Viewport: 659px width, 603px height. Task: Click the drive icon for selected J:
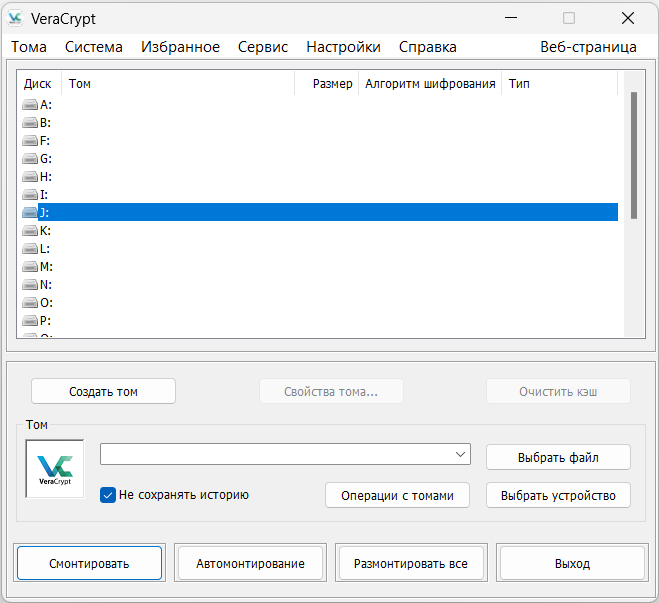pos(30,213)
